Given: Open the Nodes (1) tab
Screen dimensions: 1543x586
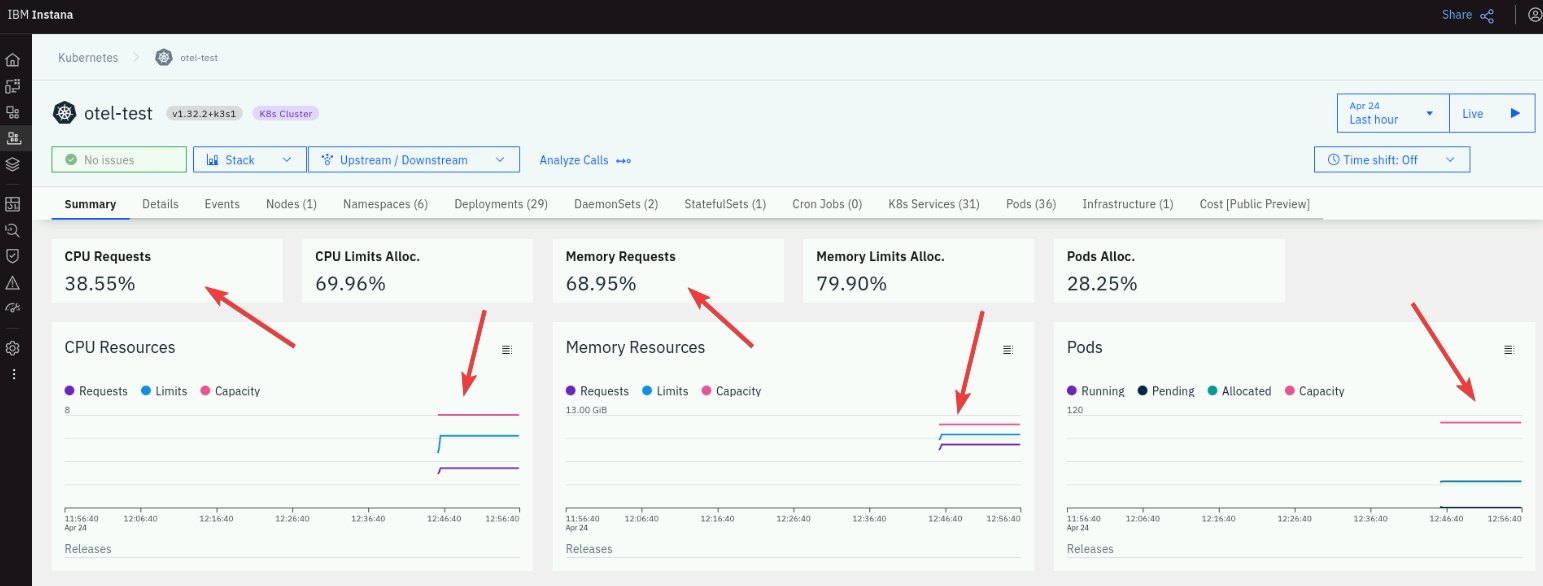Looking at the screenshot, I should point(291,204).
